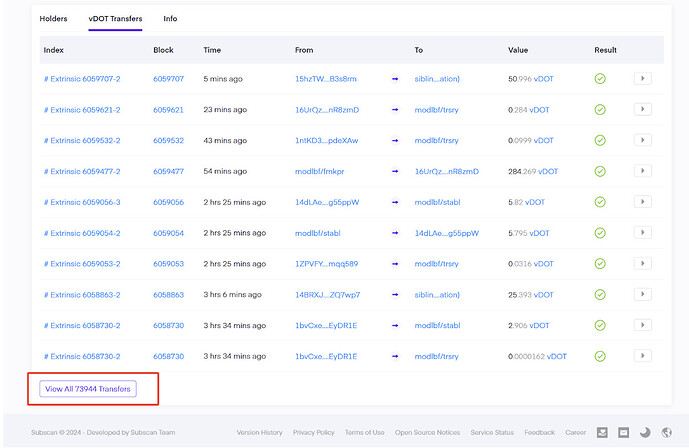Viewport: 689px width, 448px height.
Task: Open sender modlbf/fmkpr address
Action: [x=319, y=171]
